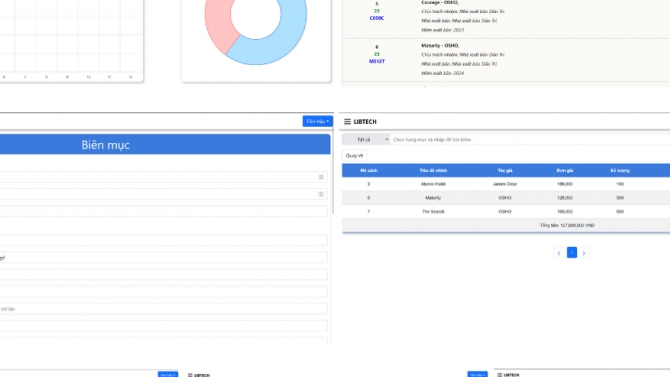Click the M512T call number

point(376,61)
